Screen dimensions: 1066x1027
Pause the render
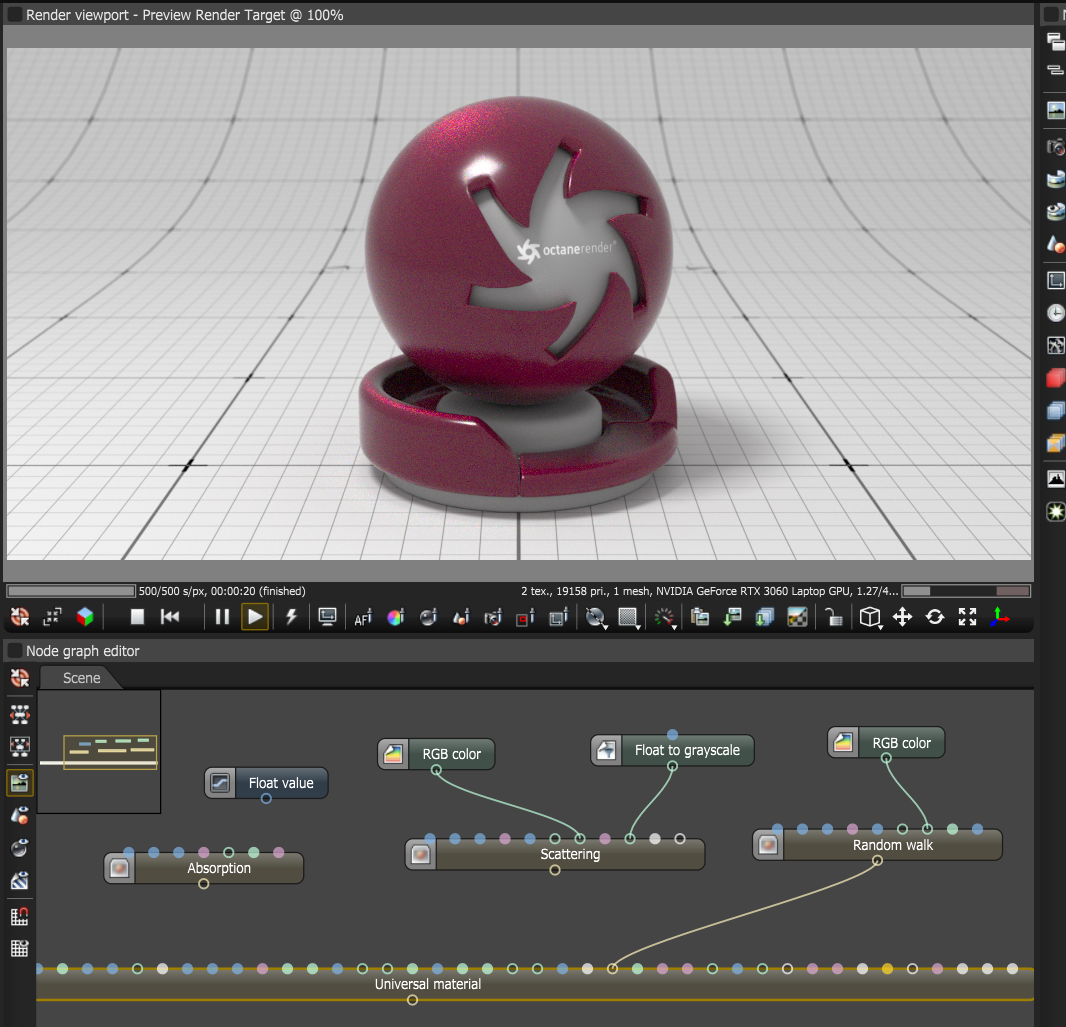tap(222, 617)
